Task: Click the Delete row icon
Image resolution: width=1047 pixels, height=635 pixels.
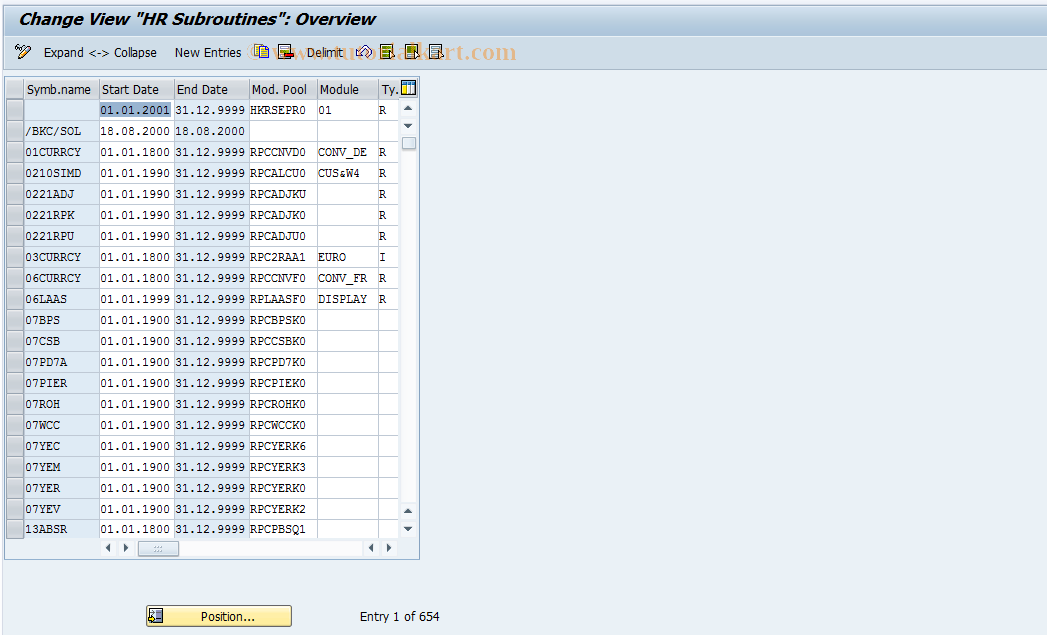Action: (286, 51)
